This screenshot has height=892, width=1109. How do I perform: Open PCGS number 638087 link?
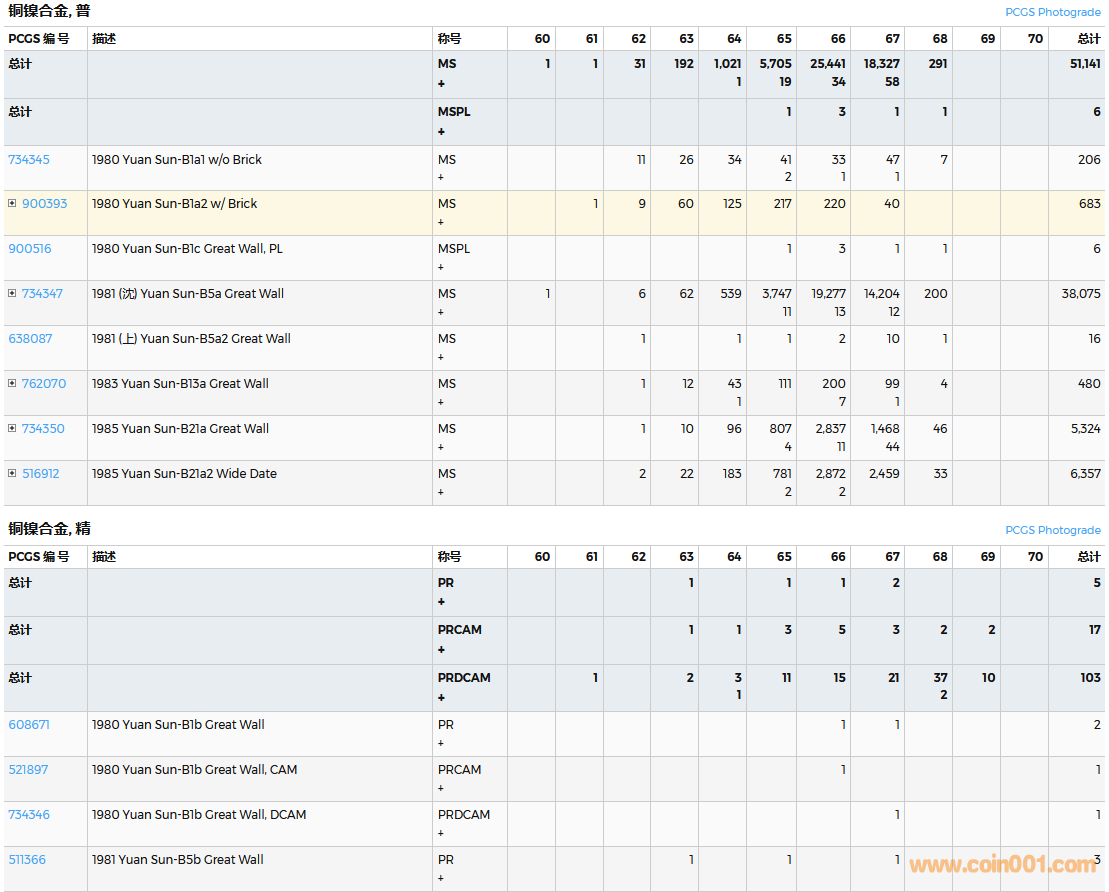pyautogui.click(x=30, y=339)
